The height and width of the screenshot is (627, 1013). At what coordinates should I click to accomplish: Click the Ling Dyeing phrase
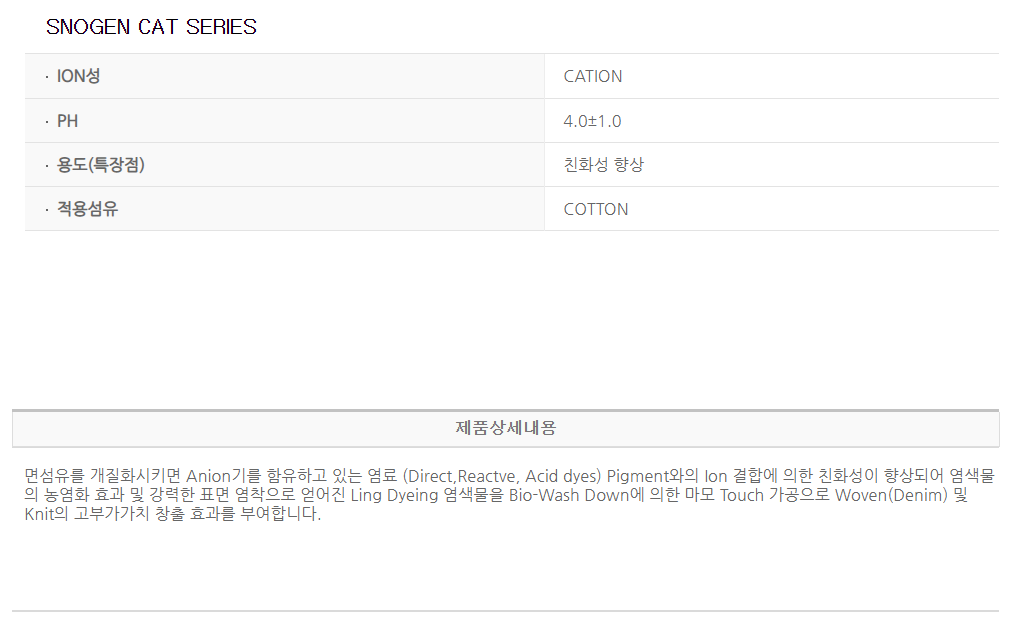coord(394,495)
